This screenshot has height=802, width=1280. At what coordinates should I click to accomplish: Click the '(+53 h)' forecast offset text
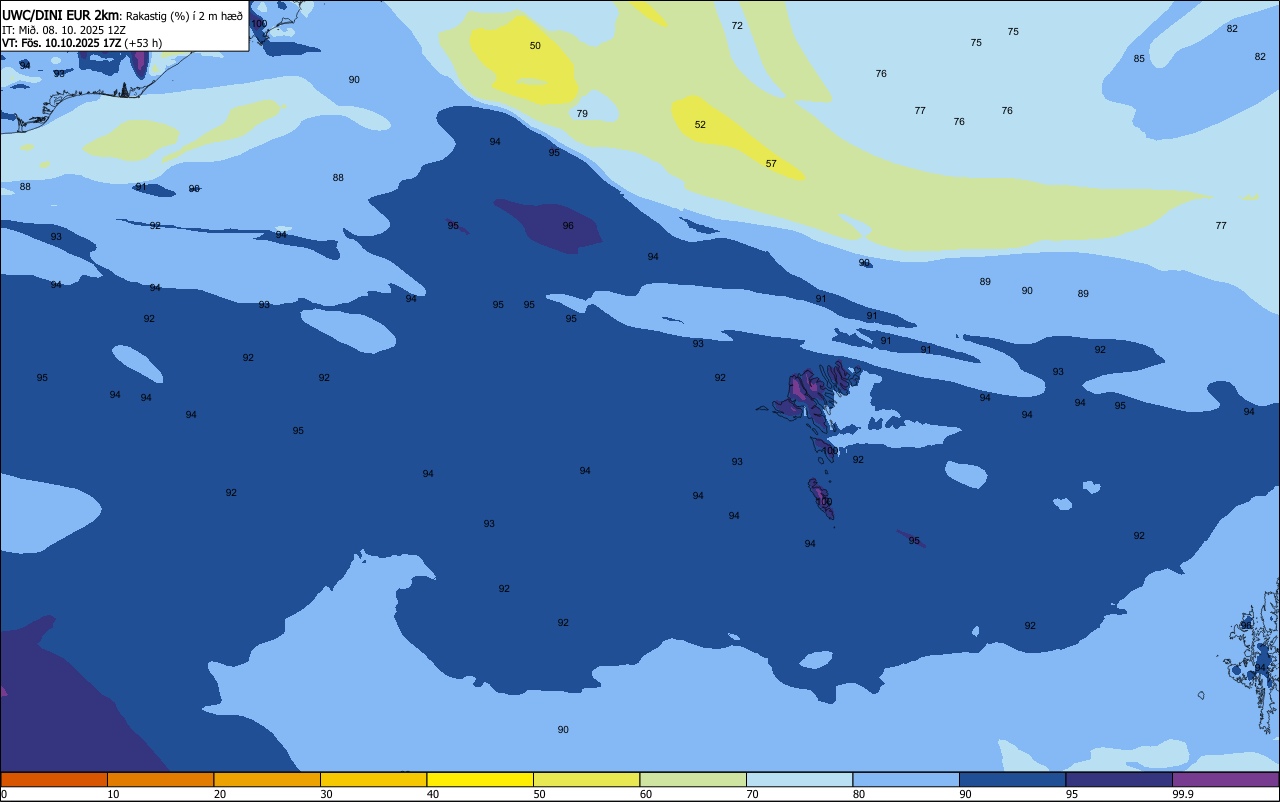coord(144,43)
